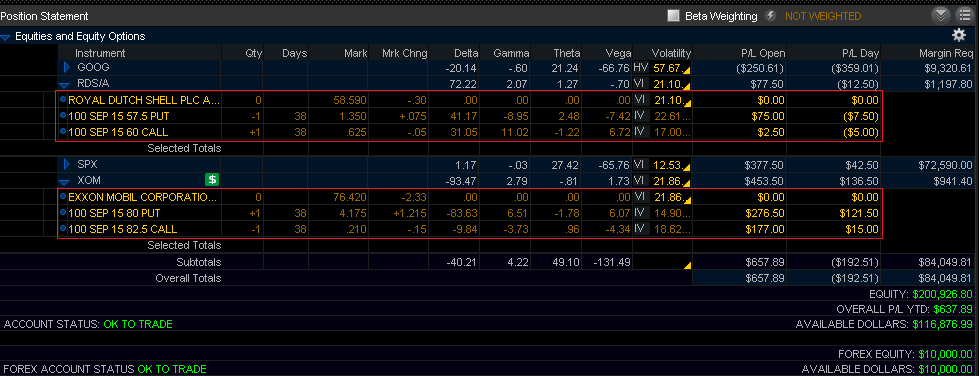Click the Gamma column header

(x=510, y=53)
